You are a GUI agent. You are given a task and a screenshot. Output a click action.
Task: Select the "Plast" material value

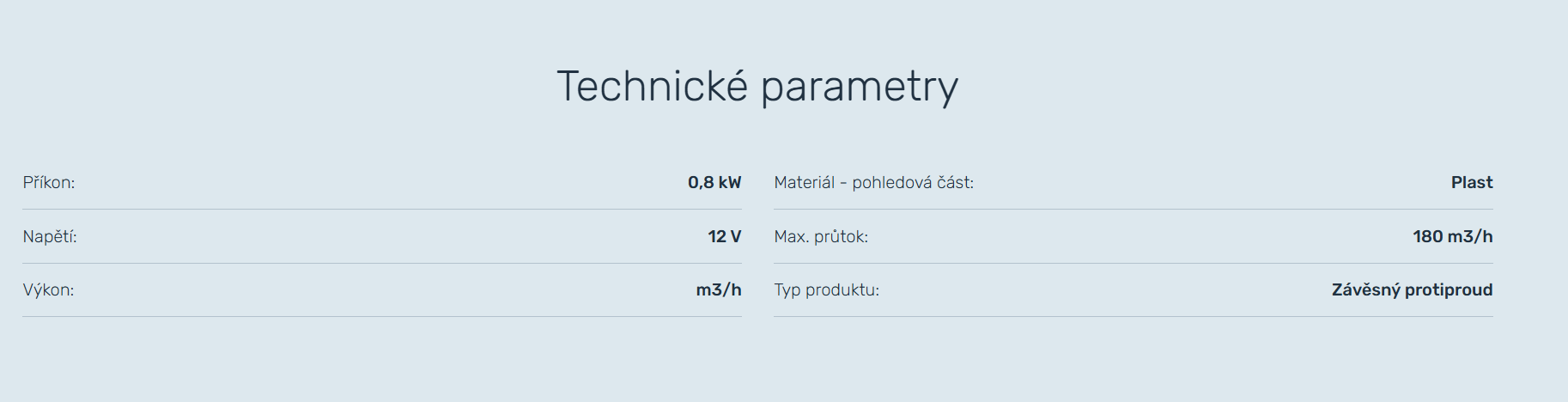(x=1471, y=183)
